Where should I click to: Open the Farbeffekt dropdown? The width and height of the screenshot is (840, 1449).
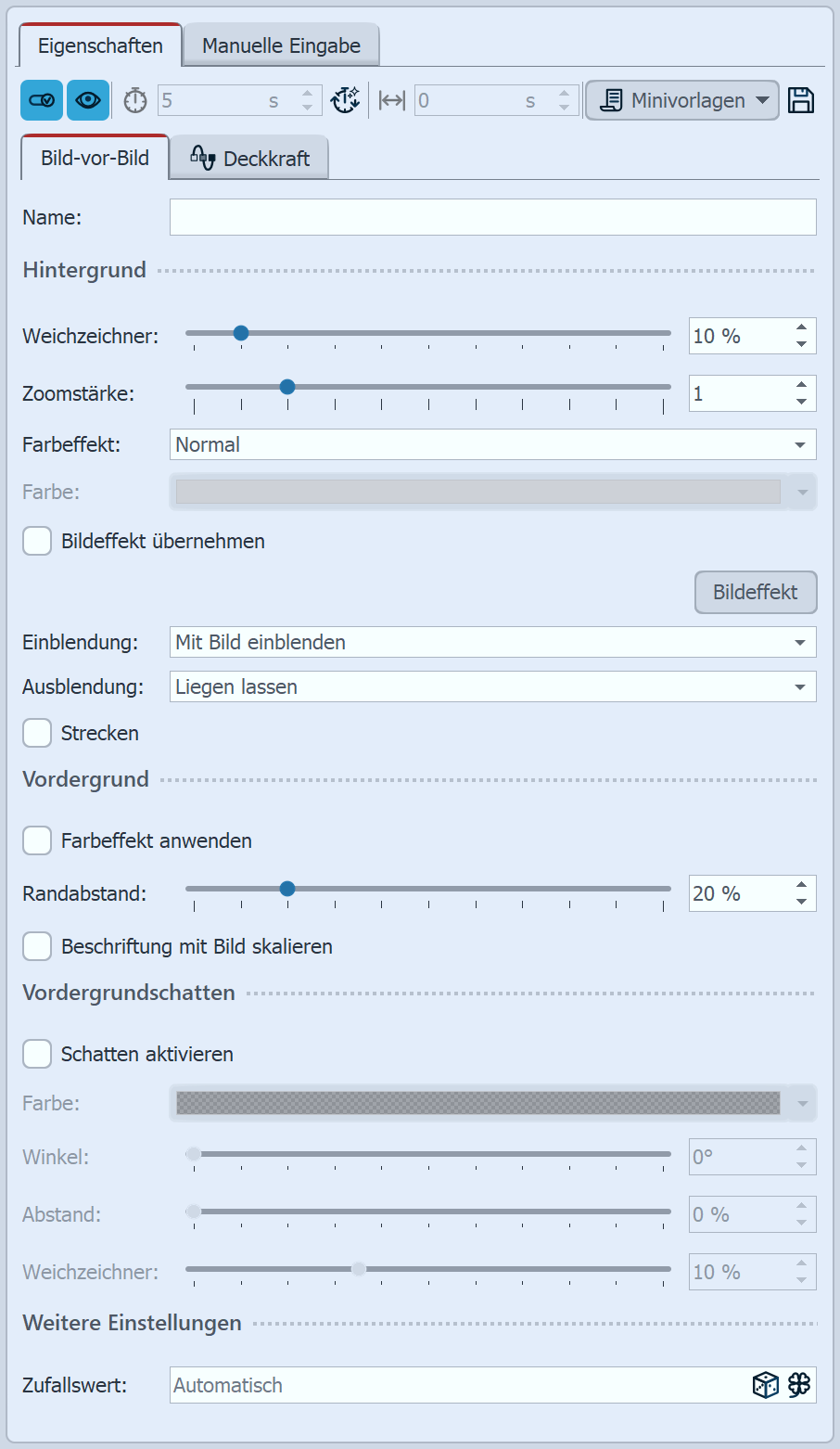pyautogui.click(x=492, y=444)
